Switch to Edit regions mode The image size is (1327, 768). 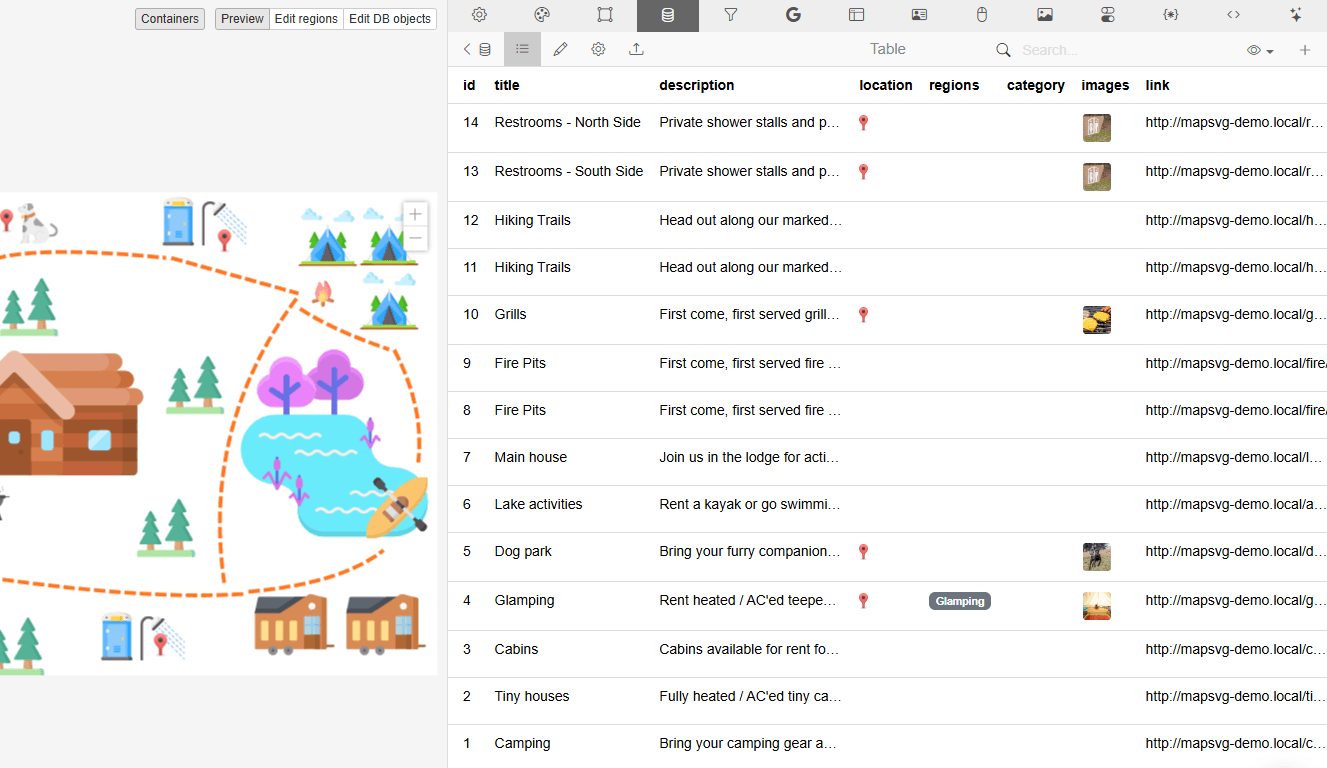(306, 19)
